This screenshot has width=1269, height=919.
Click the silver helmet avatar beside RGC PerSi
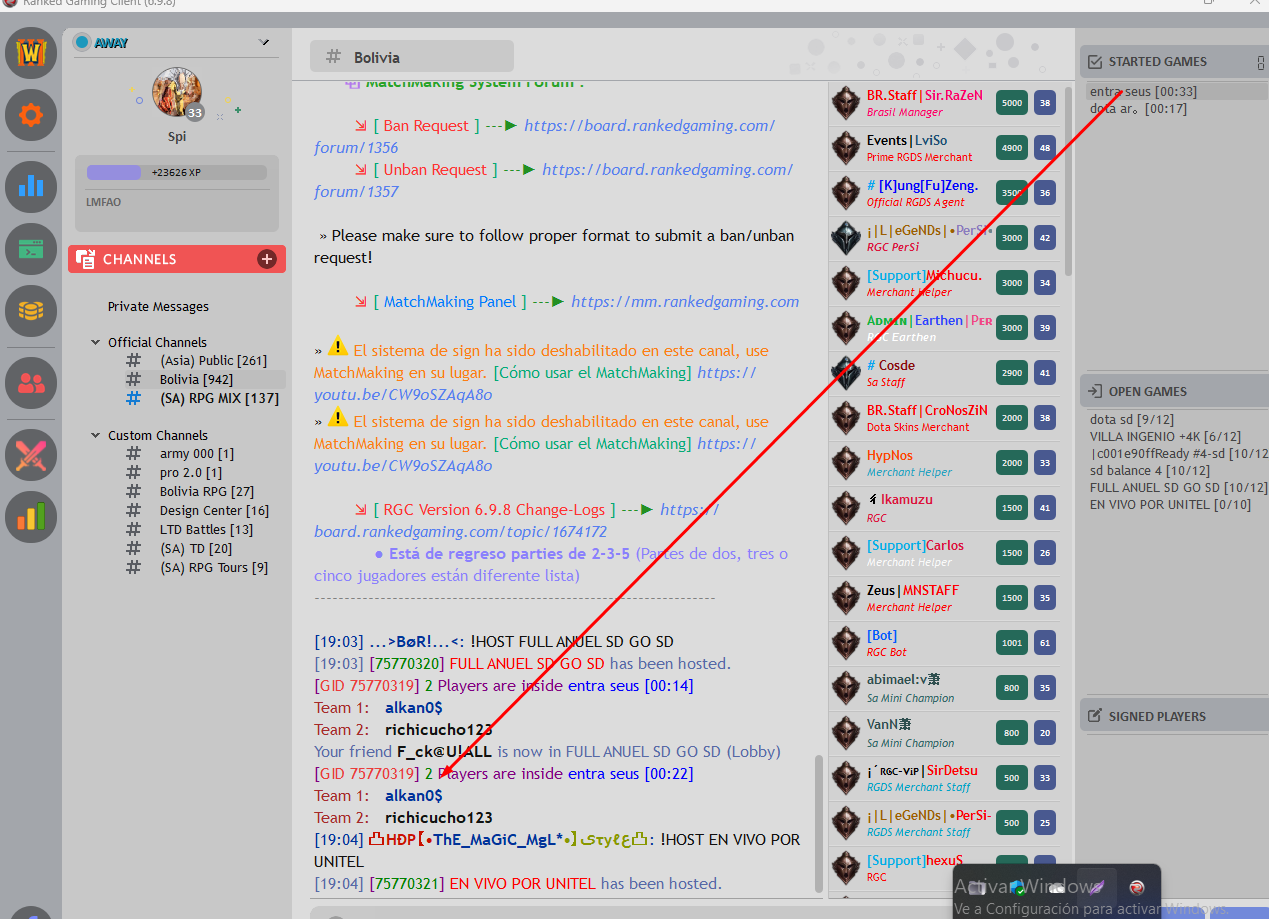(847, 238)
